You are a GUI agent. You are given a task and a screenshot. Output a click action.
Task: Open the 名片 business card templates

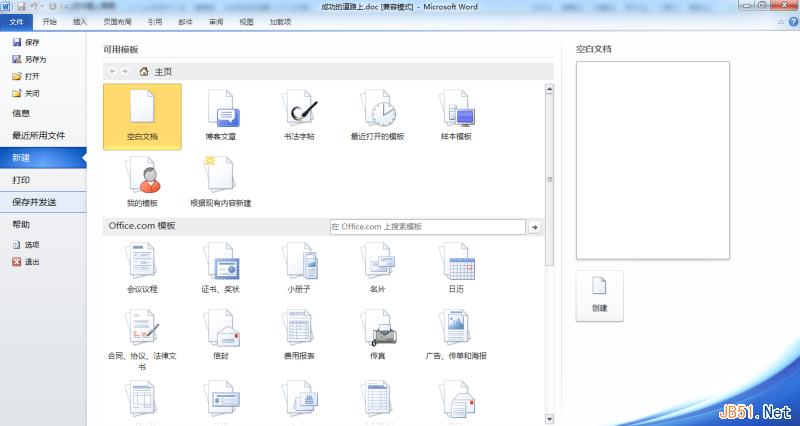coord(378,268)
